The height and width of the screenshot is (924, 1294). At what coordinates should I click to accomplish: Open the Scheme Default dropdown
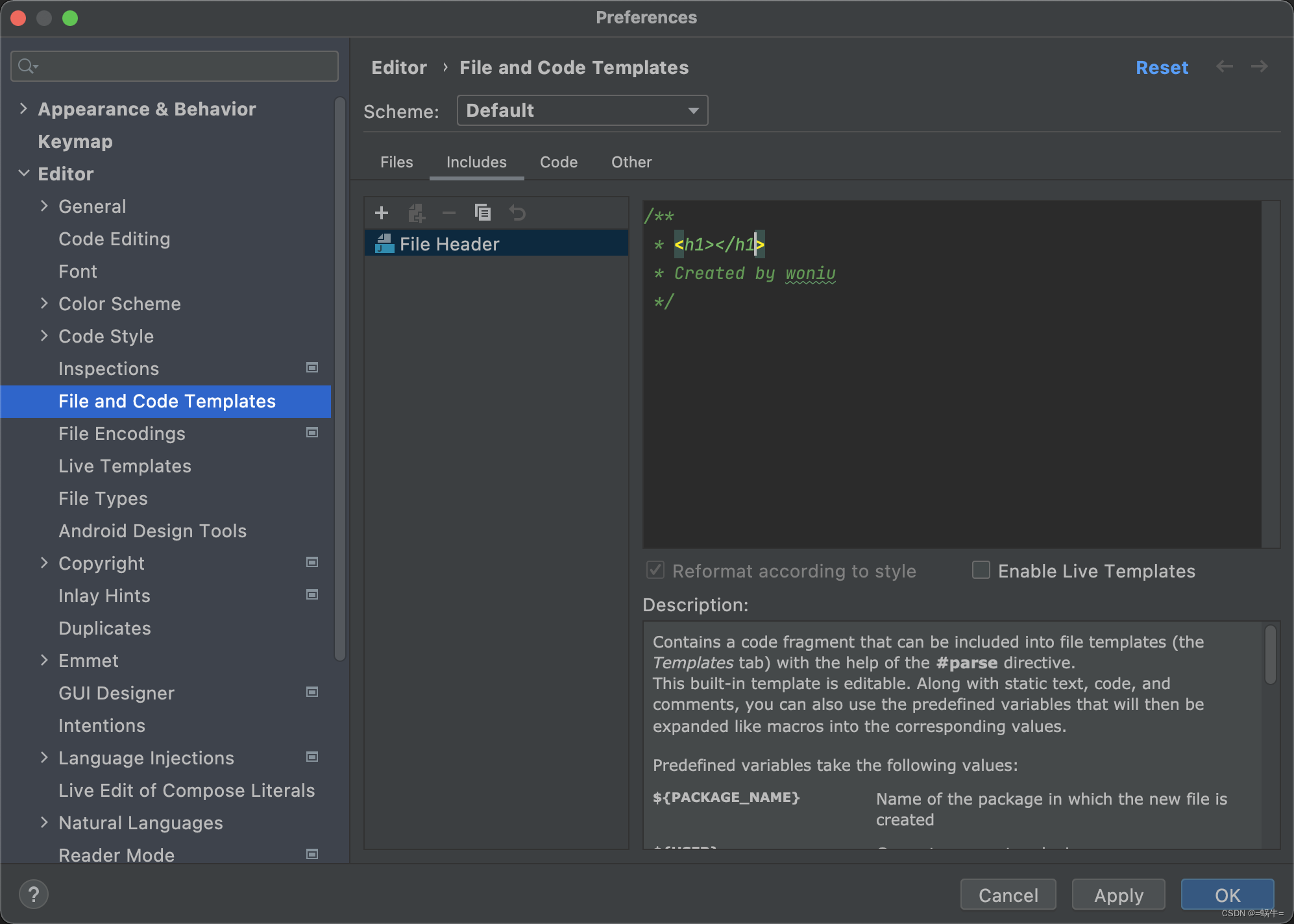click(x=582, y=110)
